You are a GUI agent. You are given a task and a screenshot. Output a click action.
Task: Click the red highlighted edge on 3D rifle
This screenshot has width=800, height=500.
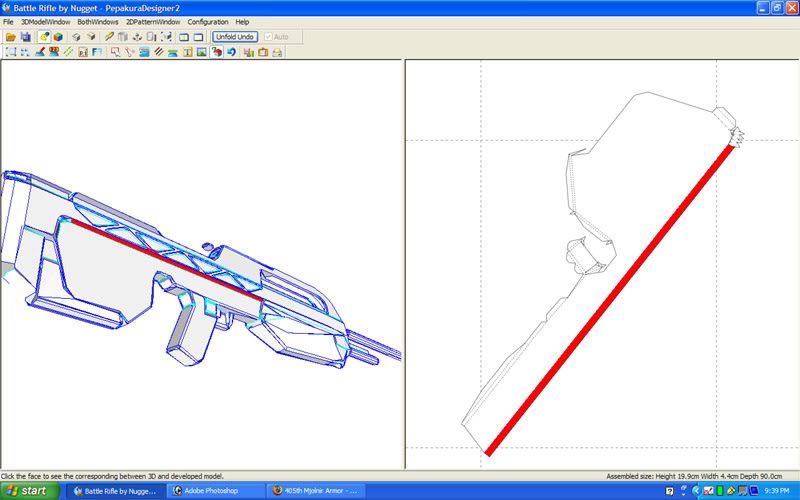tap(166, 260)
